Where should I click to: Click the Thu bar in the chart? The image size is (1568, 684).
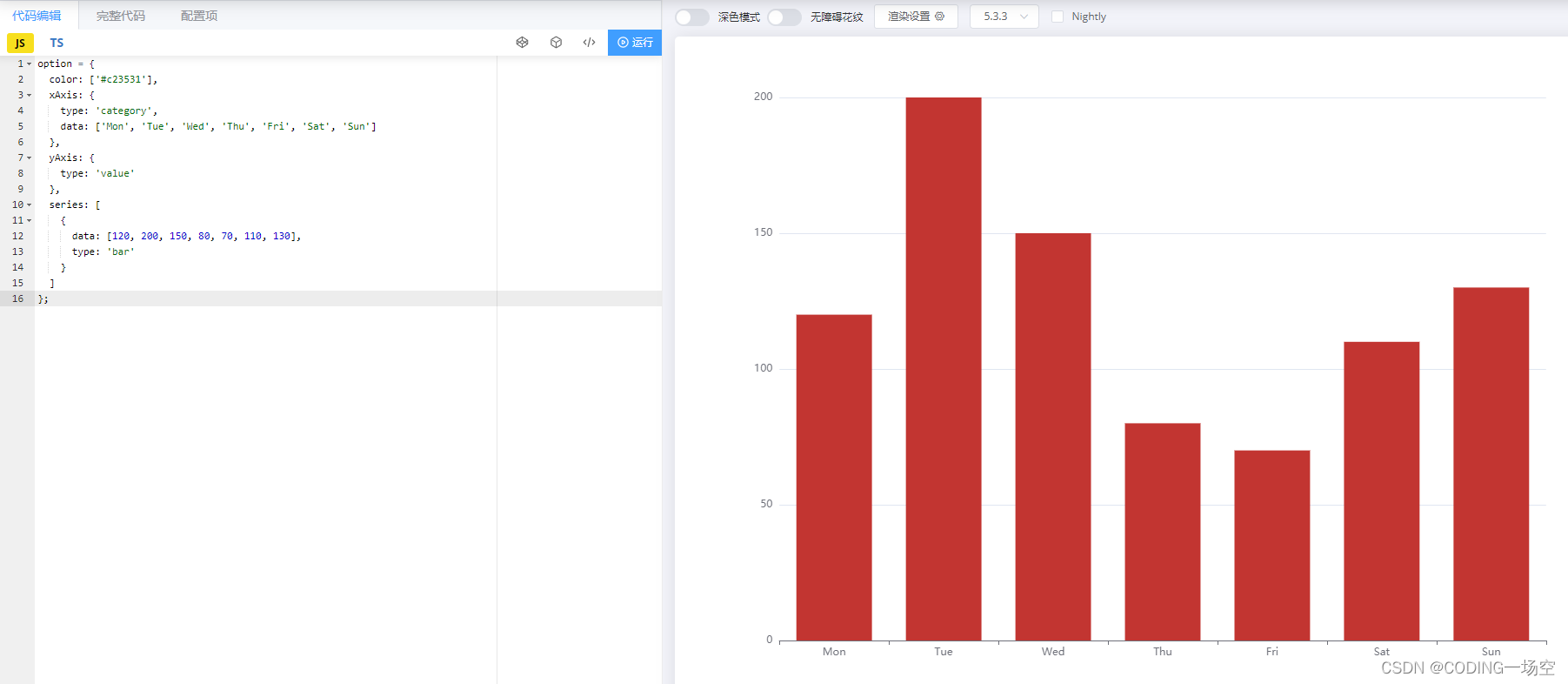tap(1163, 532)
